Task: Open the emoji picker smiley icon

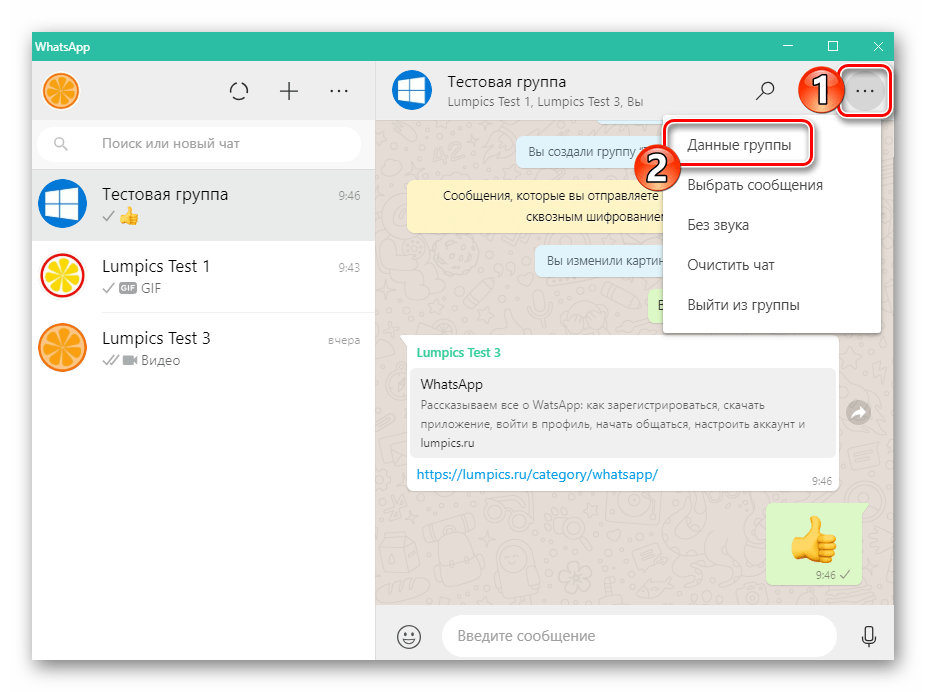Action: click(x=408, y=636)
